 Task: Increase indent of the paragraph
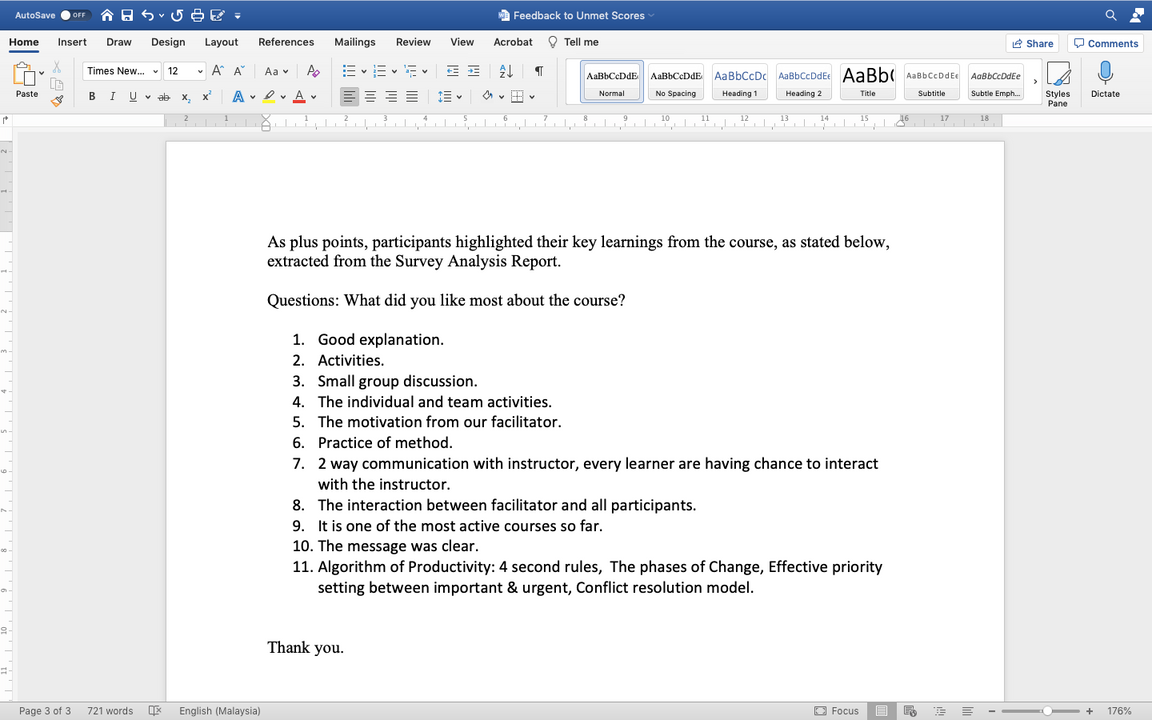[x=473, y=71]
